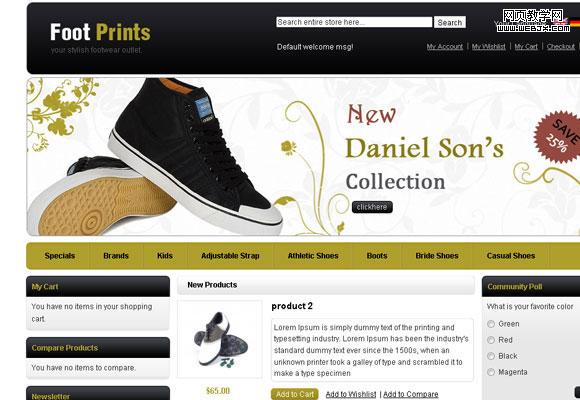
Task: Select the German flag language icon
Action: pos(575,23)
